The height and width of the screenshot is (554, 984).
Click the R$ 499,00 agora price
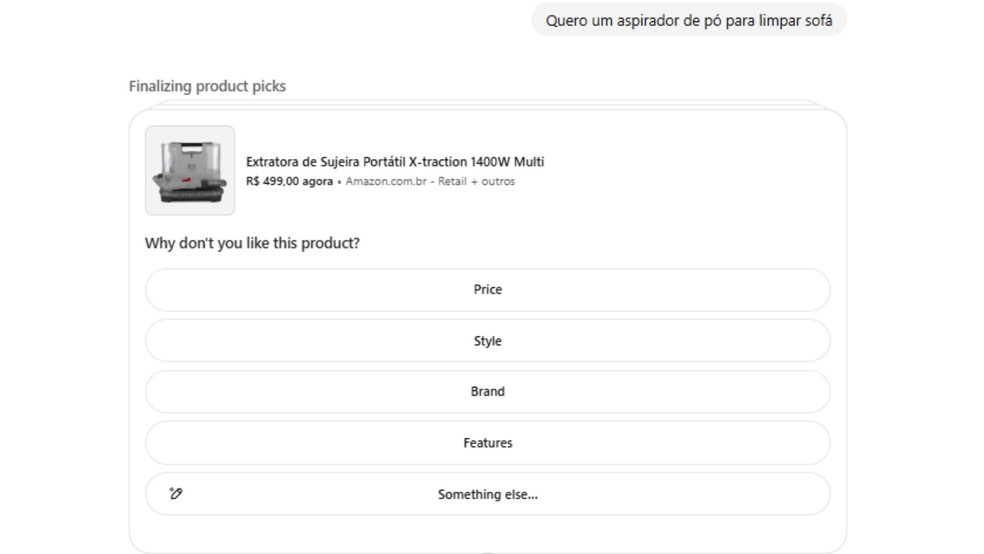(x=289, y=182)
